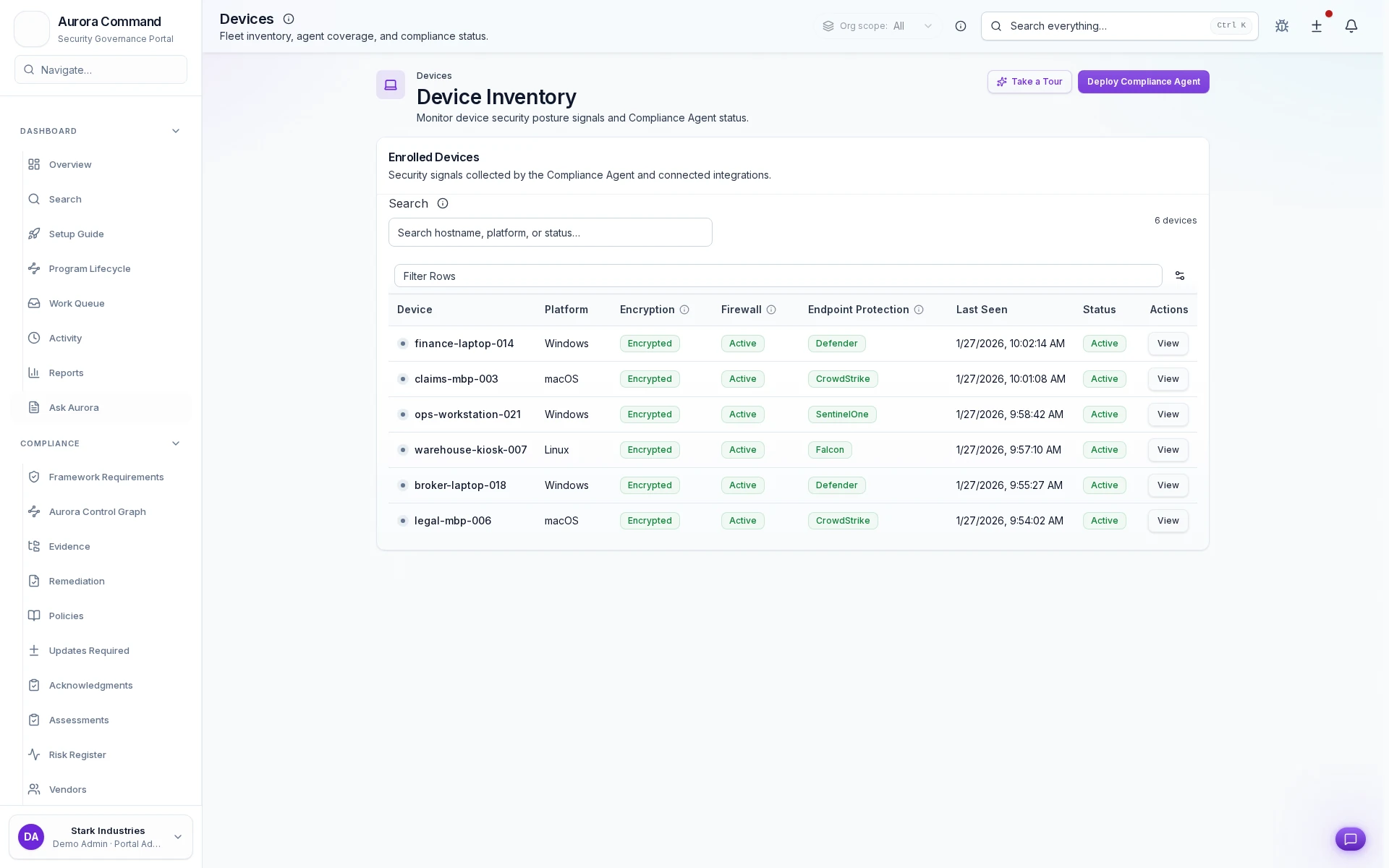This screenshot has width=1389, height=868.
Task: Click the Take a Tour button
Action: point(1029,82)
